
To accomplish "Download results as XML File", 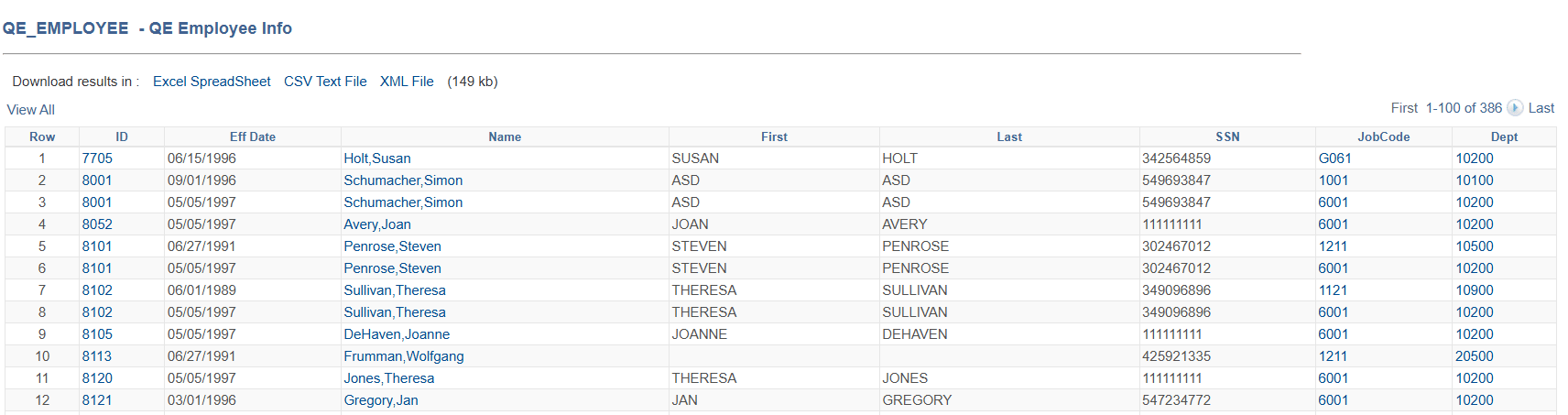I will click(407, 82).
